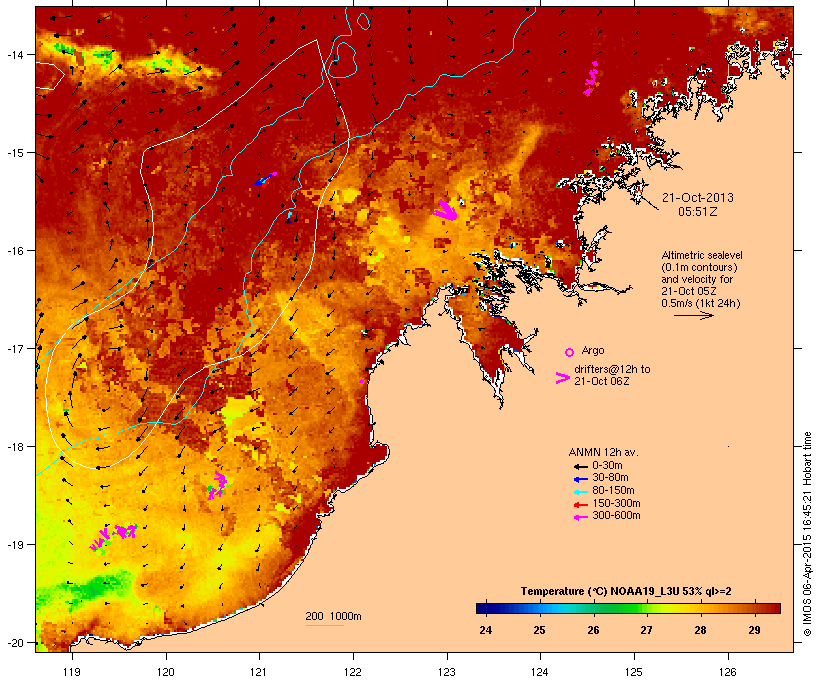Click the cyan 80-150m legend arrow
The image size is (820, 680).
[x=580, y=492]
